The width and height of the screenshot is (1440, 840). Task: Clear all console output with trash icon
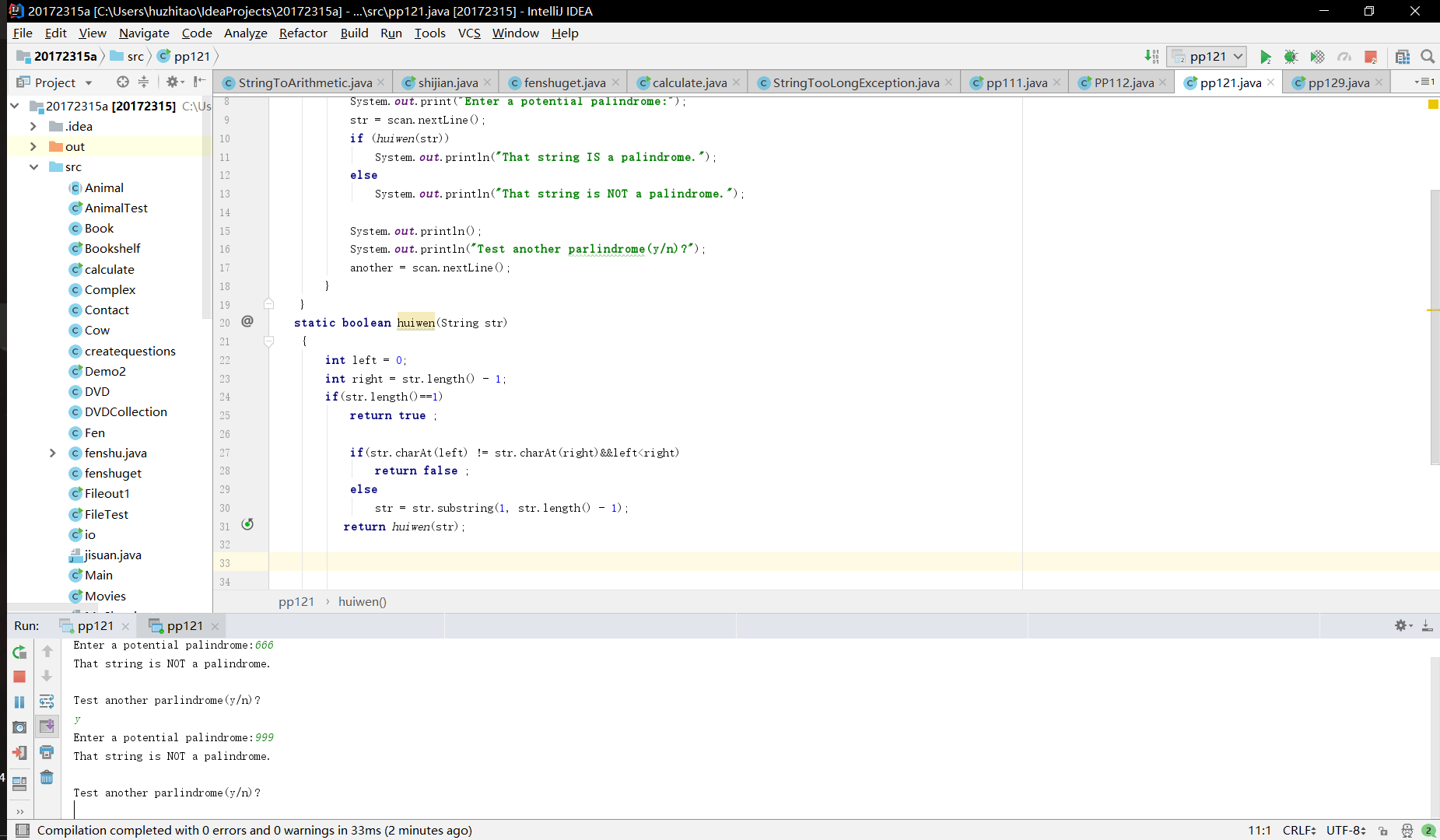tap(47, 778)
